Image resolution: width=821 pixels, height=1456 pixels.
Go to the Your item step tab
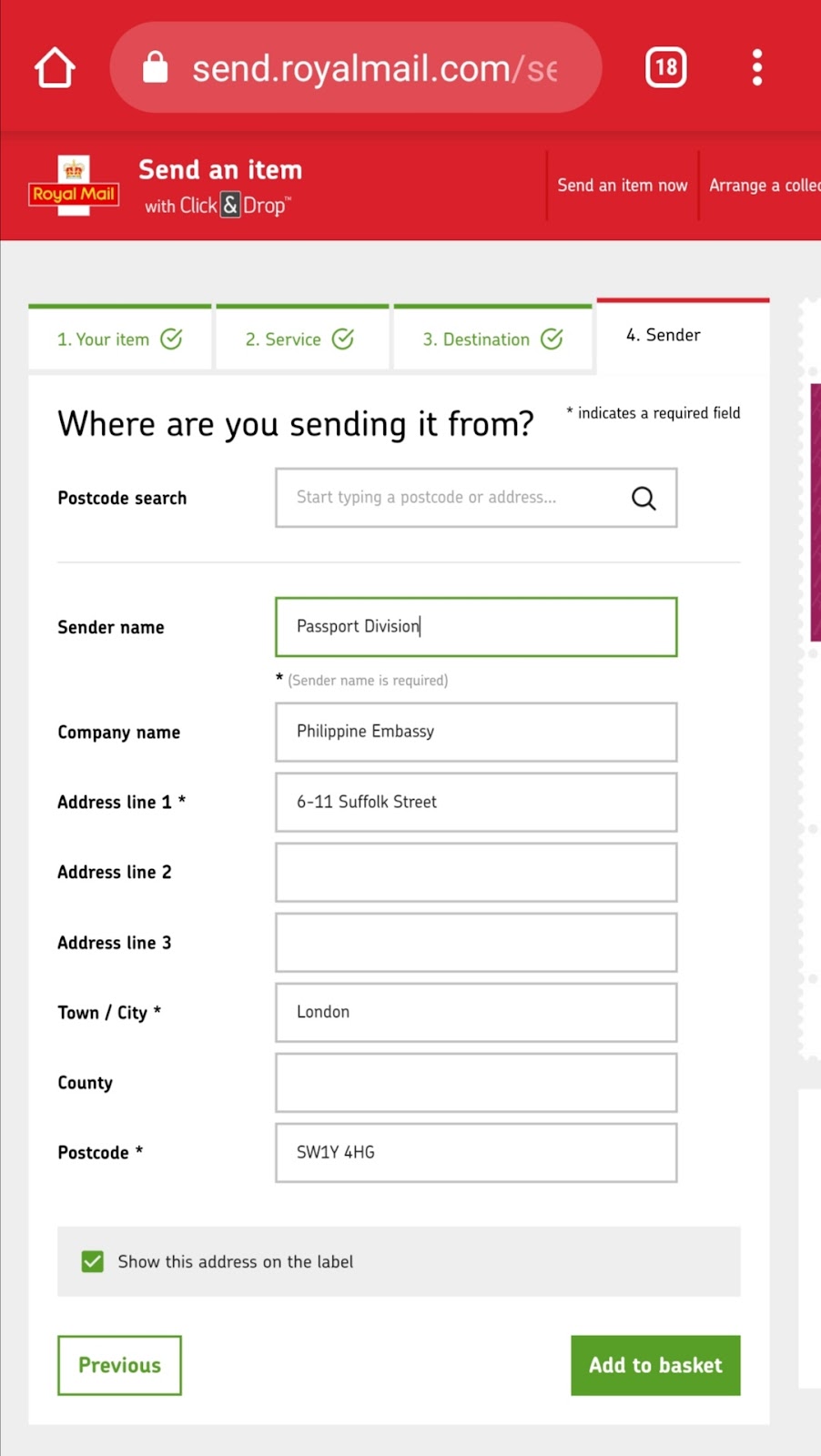coord(119,339)
